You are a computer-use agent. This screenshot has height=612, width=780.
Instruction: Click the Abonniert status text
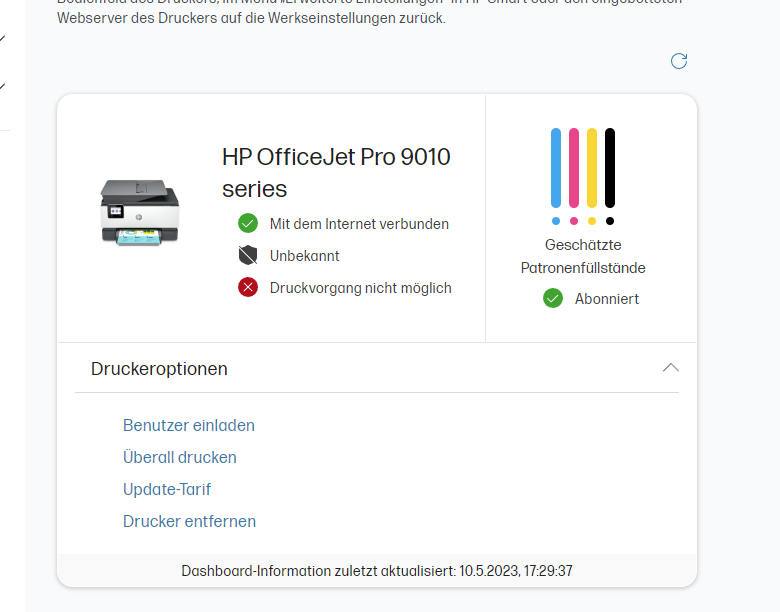coord(607,299)
